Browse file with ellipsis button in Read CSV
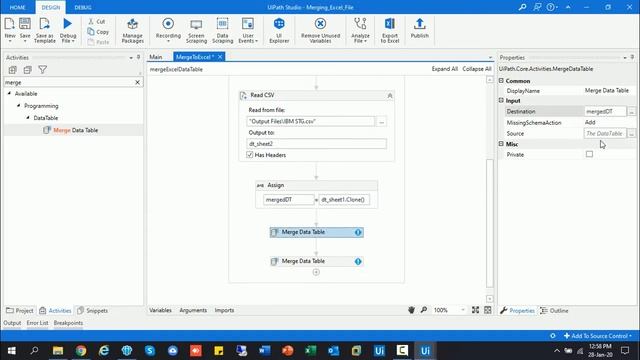This screenshot has width=640, height=360. [x=382, y=122]
